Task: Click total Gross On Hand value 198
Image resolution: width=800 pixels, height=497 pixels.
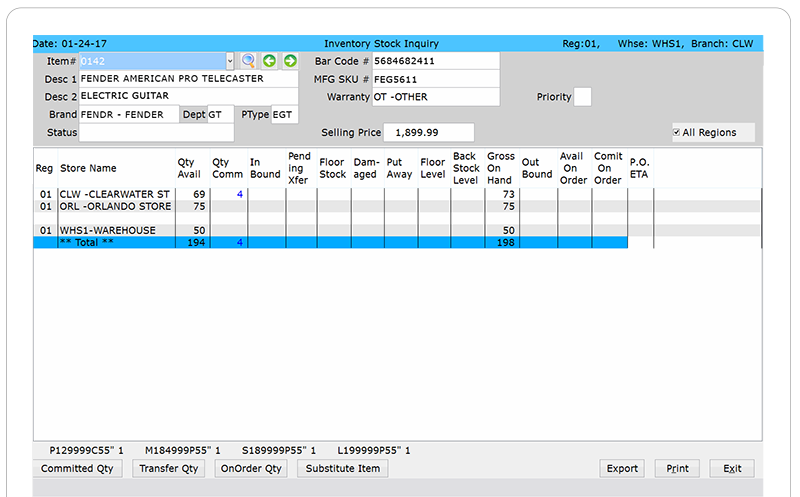Action: click(x=506, y=242)
